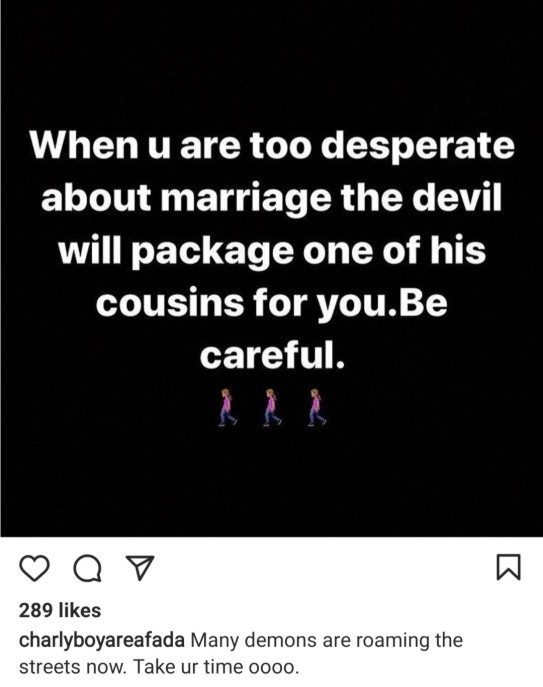This screenshot has width=543, height=687.
Task: Click caption line 'streets now. Take ur time oooo.'
Action: 160,667
